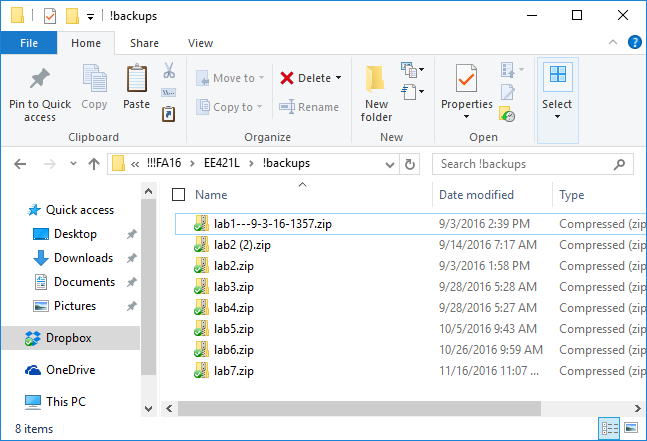Open the Help question mark icon
The width and height of the screenshot is (647, 441).
634,42
